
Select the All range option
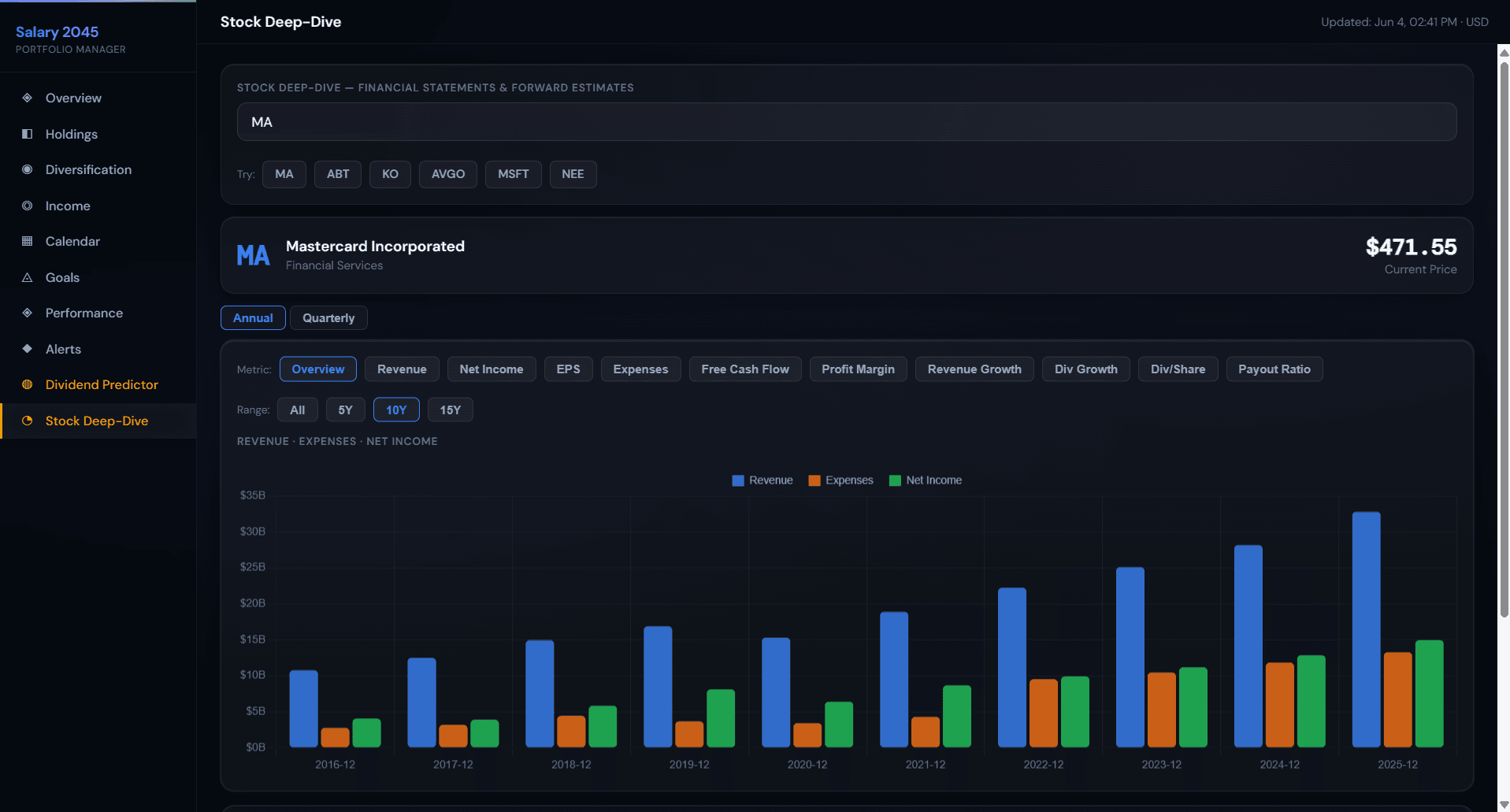click(297, 410)
